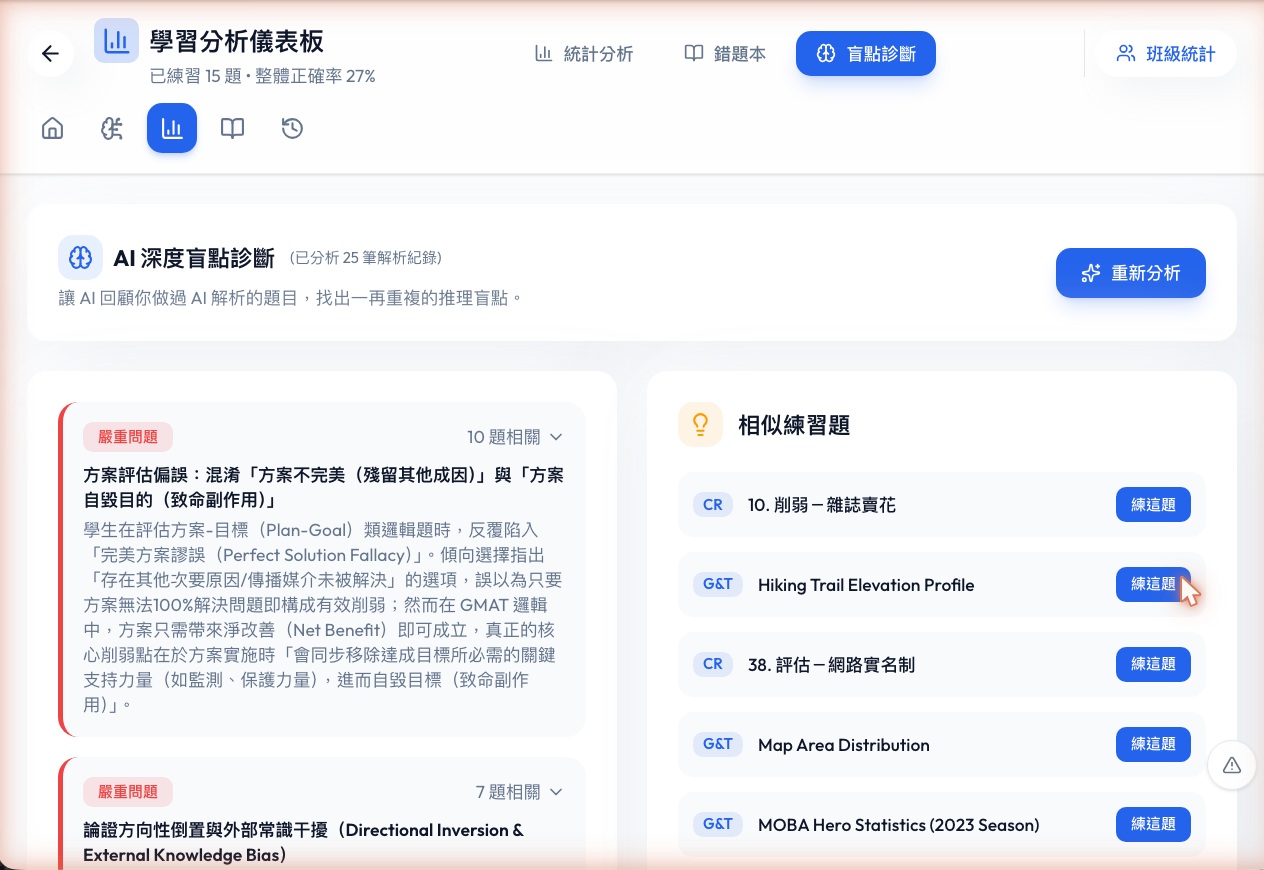Click the heading 相似練習題
The height and width of the screenshot is (870, 1264).
click(x=794, y=425)
